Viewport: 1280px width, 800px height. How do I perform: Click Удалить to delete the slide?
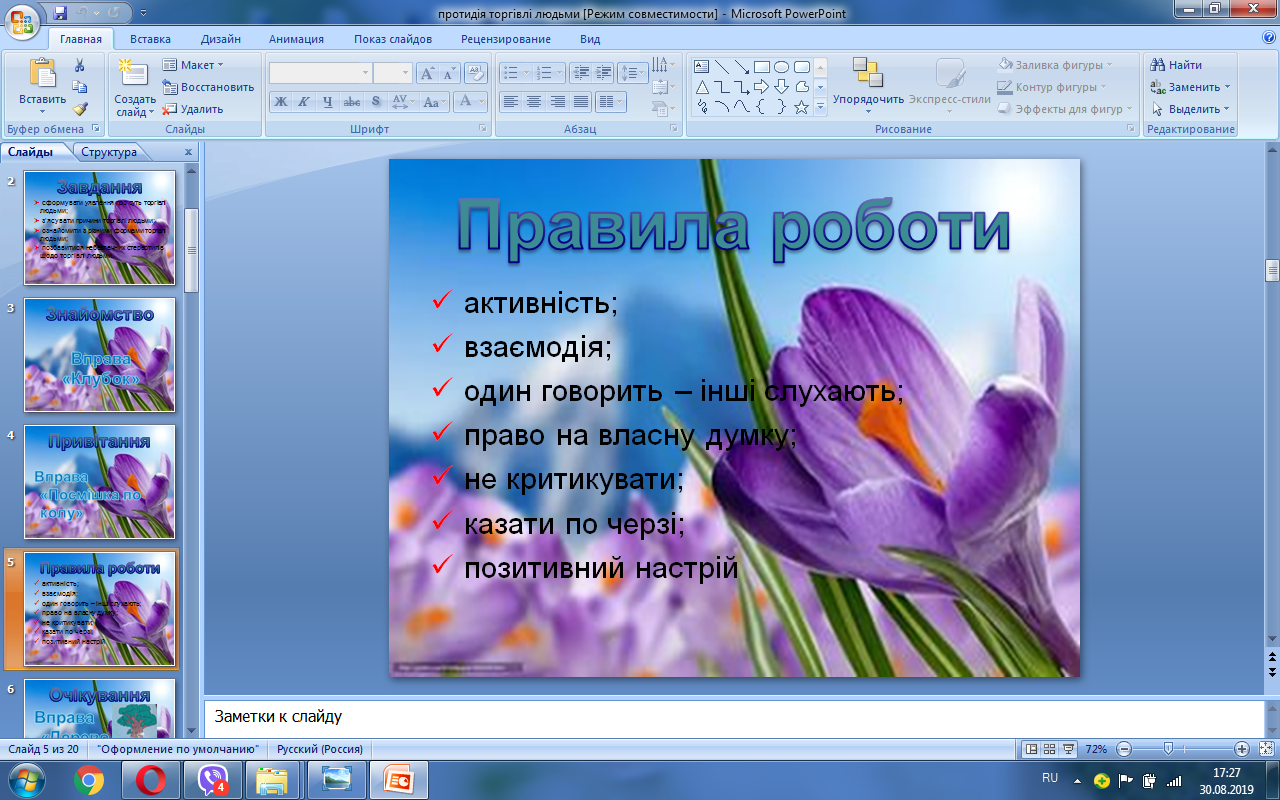(x=193, y=109)
